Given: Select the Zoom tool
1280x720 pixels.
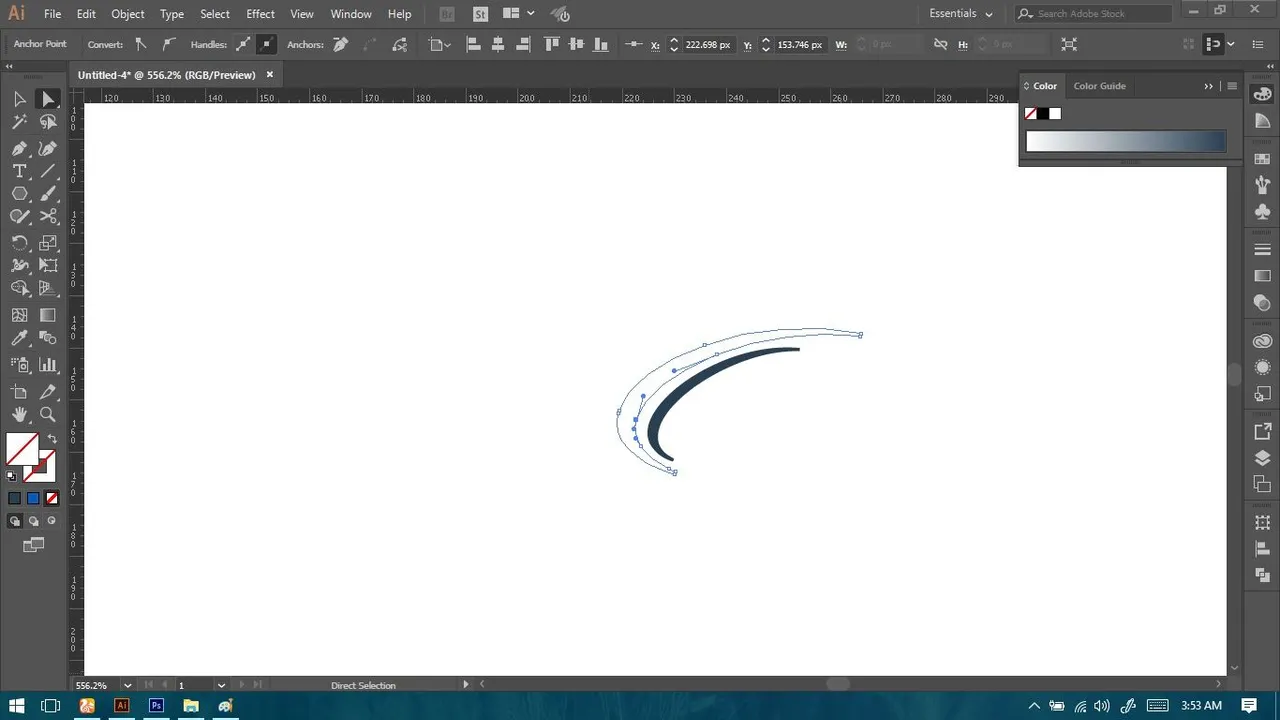Looking at the screenshot, I should pos(47,415).
